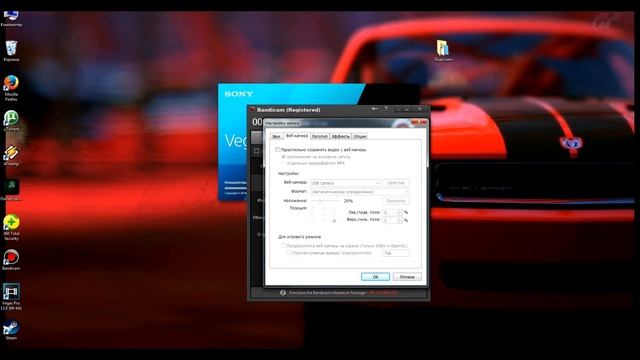This screenshot has width=640, height=360.
Task: Click the key icon in Bandicam title bar
Action: coord(375,109)
